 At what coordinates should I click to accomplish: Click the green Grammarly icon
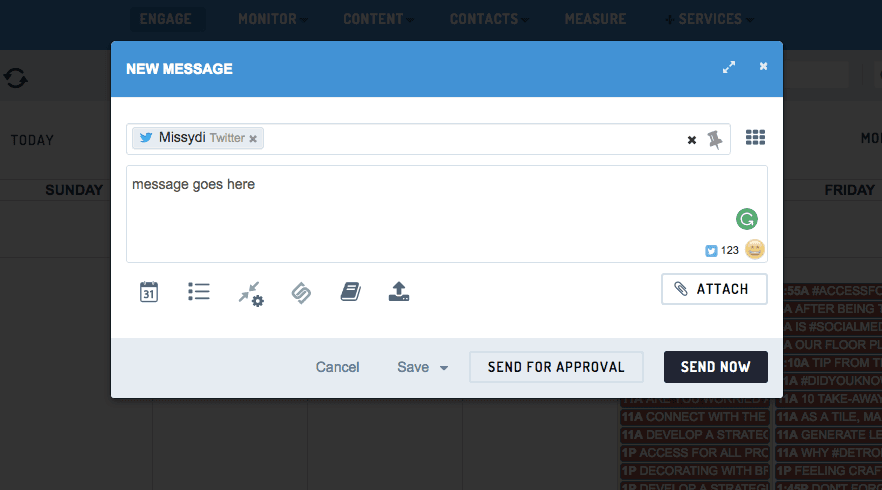(746, 219)
